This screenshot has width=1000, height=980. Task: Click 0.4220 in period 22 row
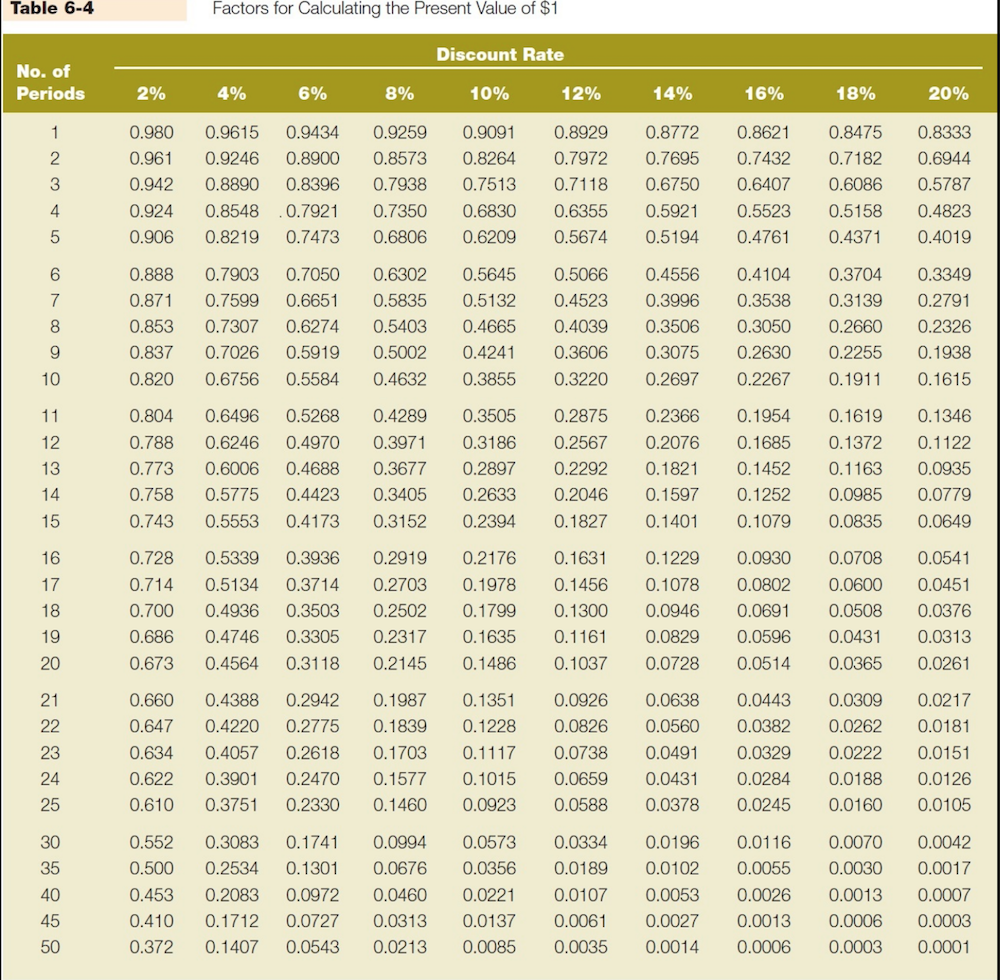pyautogui.click(x=232, y=726)
